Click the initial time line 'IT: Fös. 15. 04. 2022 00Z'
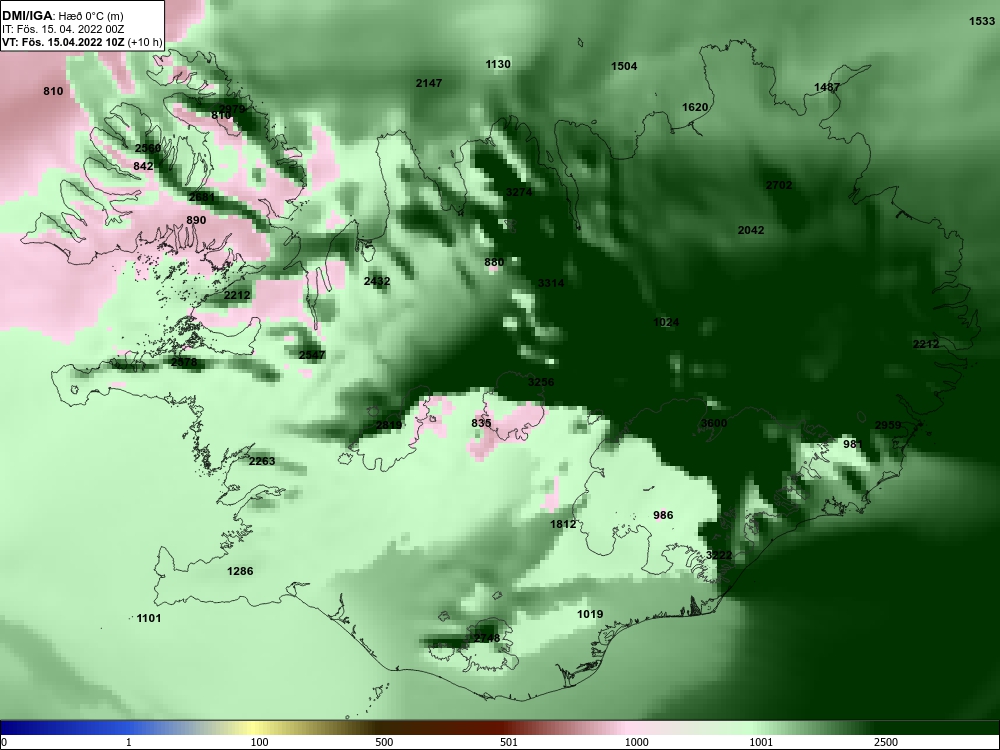Viewport: 1000px width, 750px height. click(x=62, y=29)
